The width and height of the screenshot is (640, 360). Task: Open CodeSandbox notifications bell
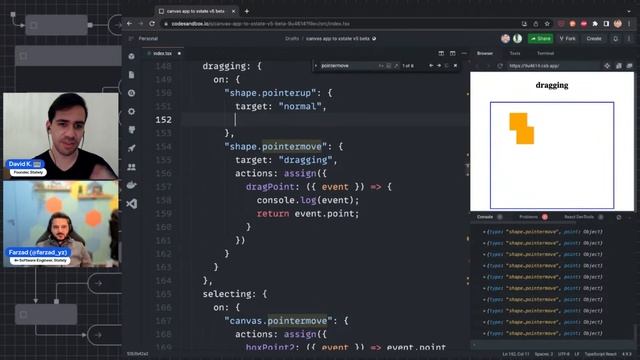616,39
